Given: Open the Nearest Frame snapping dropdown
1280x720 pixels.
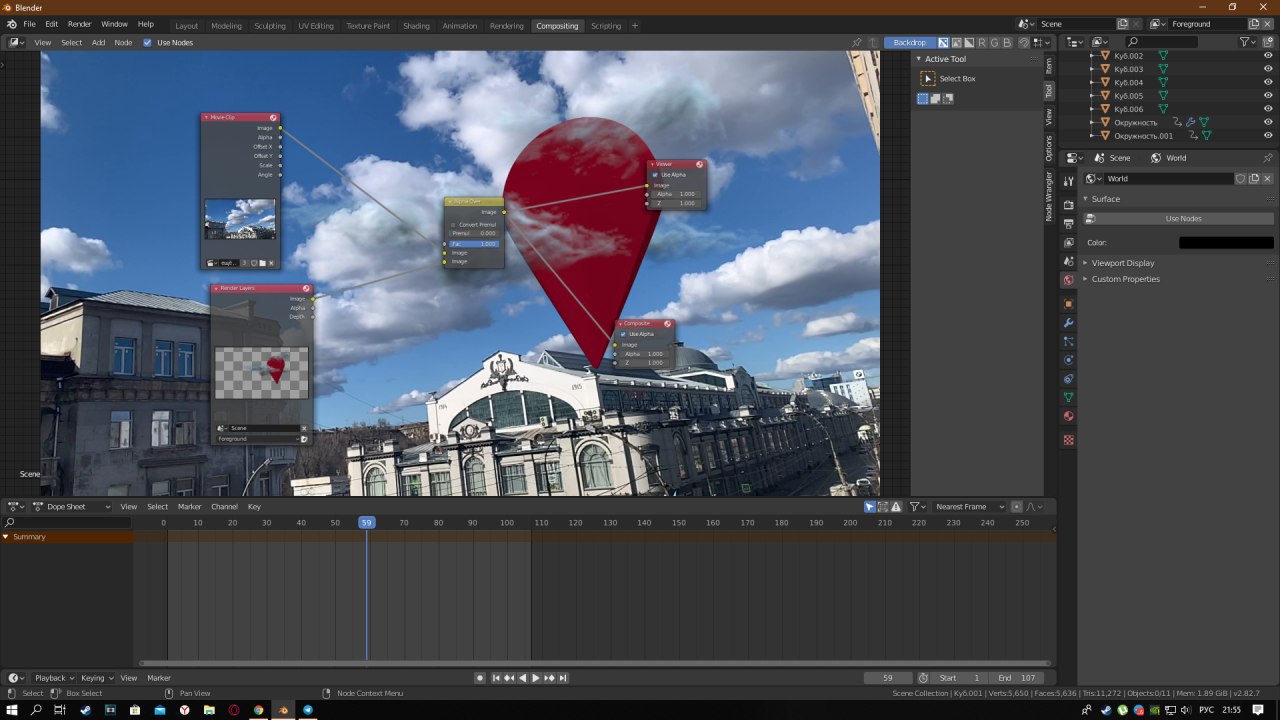Looking at the screenshot, I should (x=968, y=507).
